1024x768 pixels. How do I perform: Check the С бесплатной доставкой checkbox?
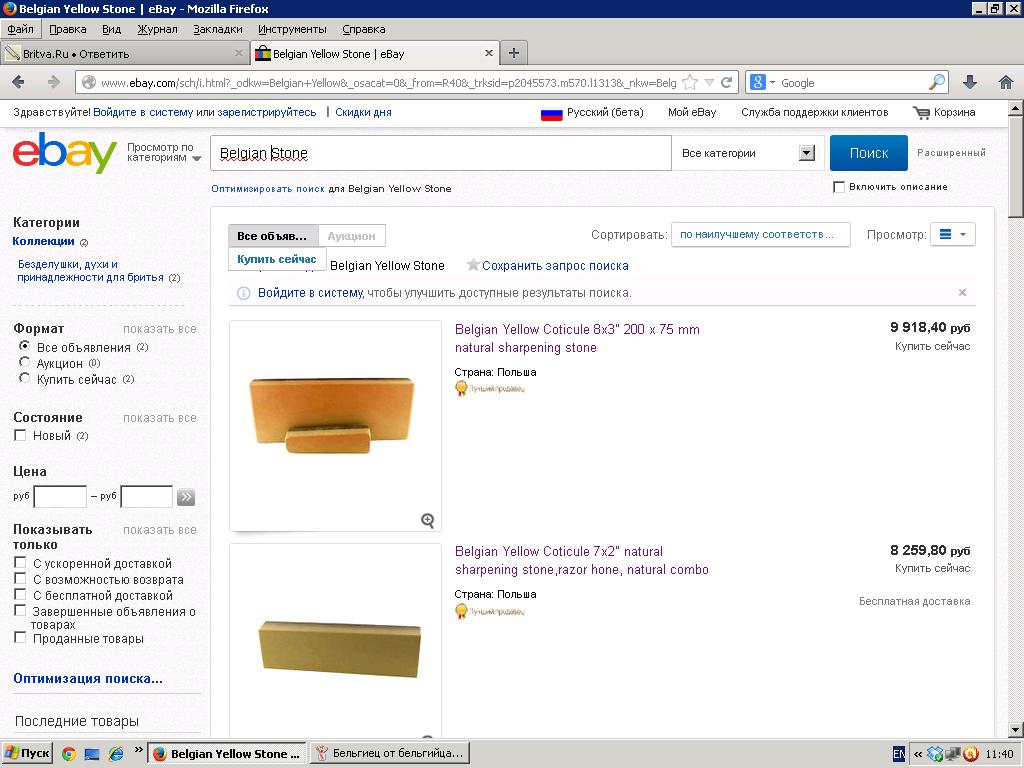tap(20, 595)
